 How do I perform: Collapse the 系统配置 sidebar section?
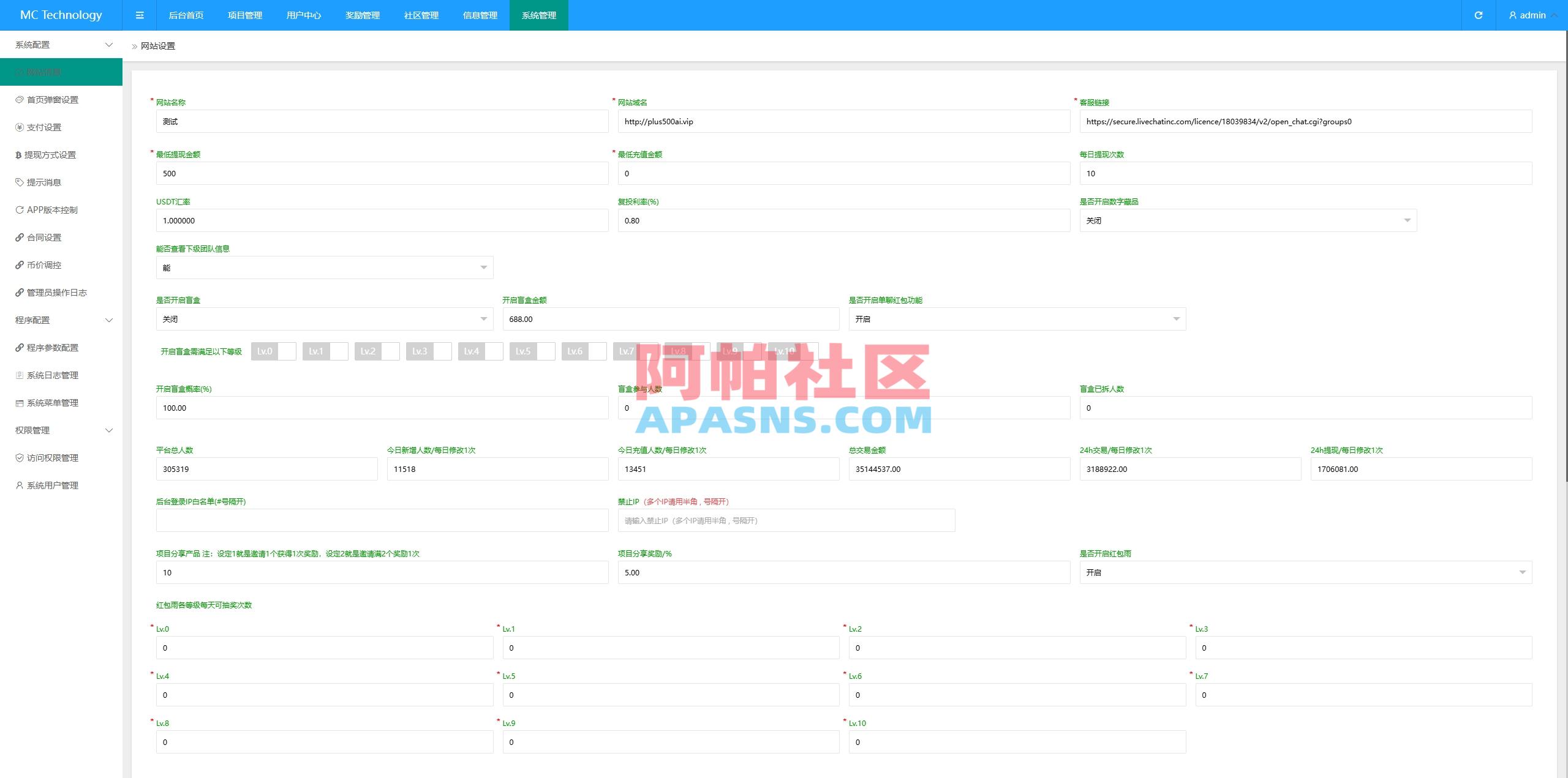pos(61,44)
